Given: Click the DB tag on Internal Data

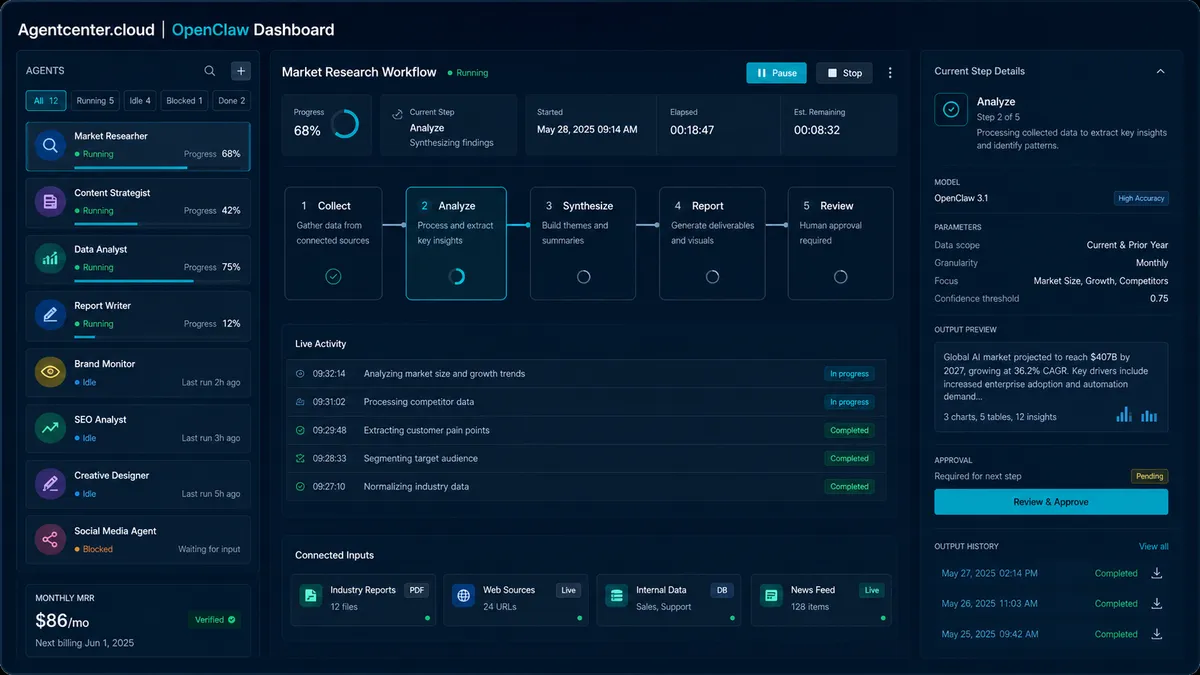Looking at the screenshot, I should pyautogui.click(x=722, y=590).
